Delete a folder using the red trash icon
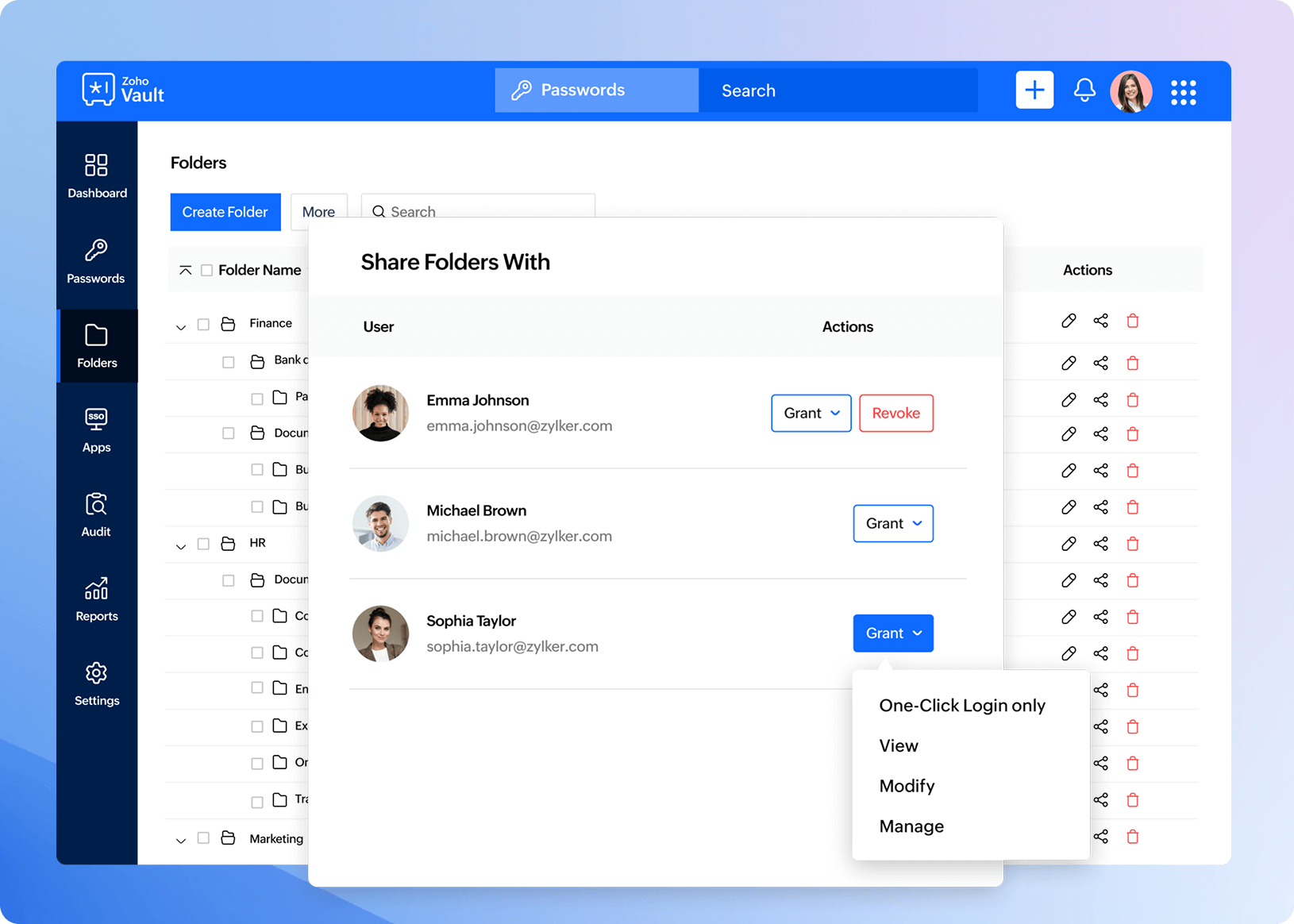 [x=1133, y=320]
